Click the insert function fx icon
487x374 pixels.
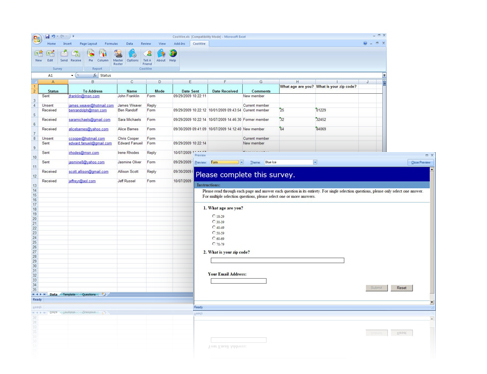(x=95, y=76)
